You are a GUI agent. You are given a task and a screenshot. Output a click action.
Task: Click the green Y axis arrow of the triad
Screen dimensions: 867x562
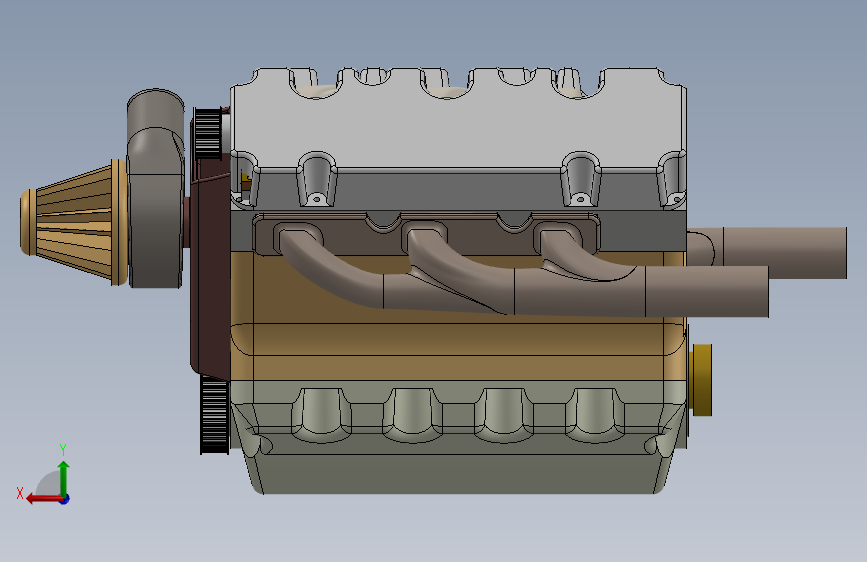click(x=64, y=478)
